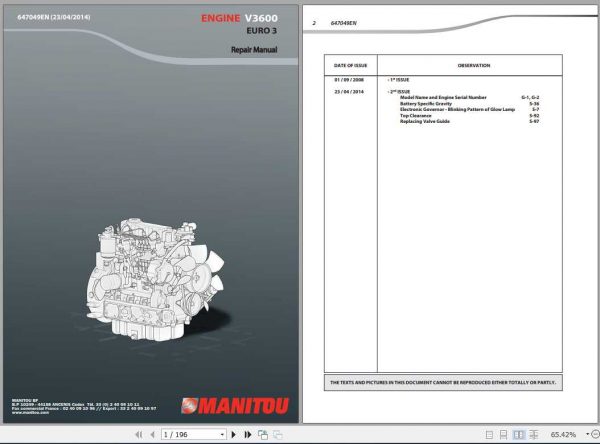Click the zoom out minus button
The height and width of the screenshot is (444, 600).
coord(595,434)
